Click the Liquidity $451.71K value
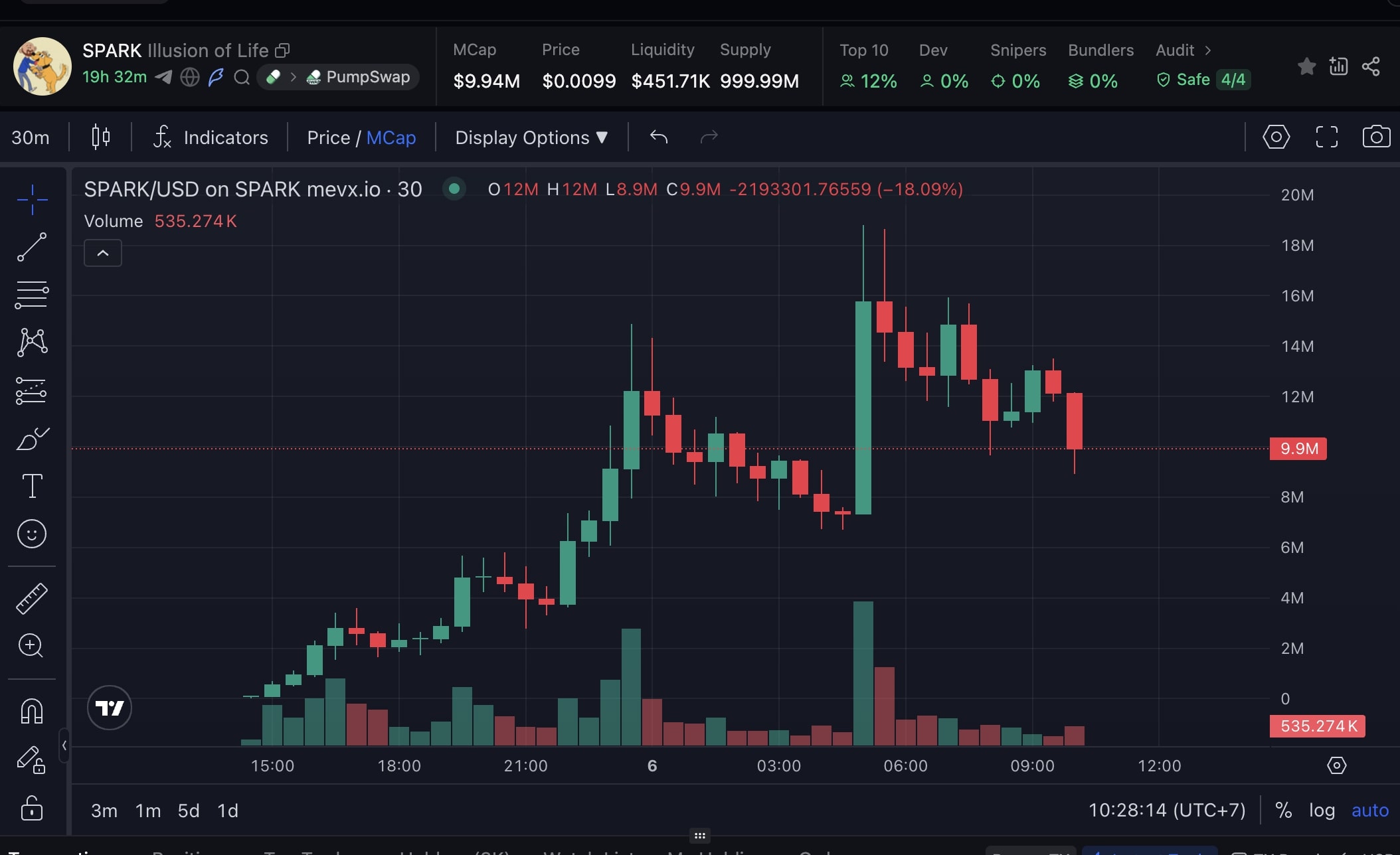 (670, 81)
